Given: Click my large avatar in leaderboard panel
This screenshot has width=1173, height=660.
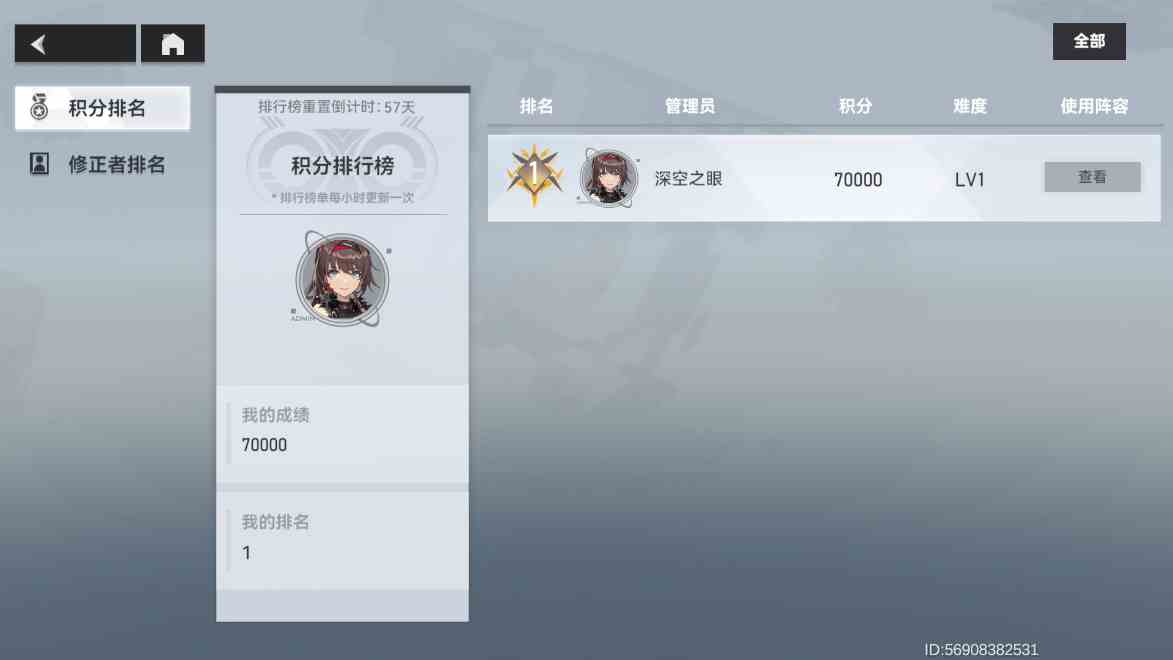Looking at the screenshot, I should [x=342, y=278].
